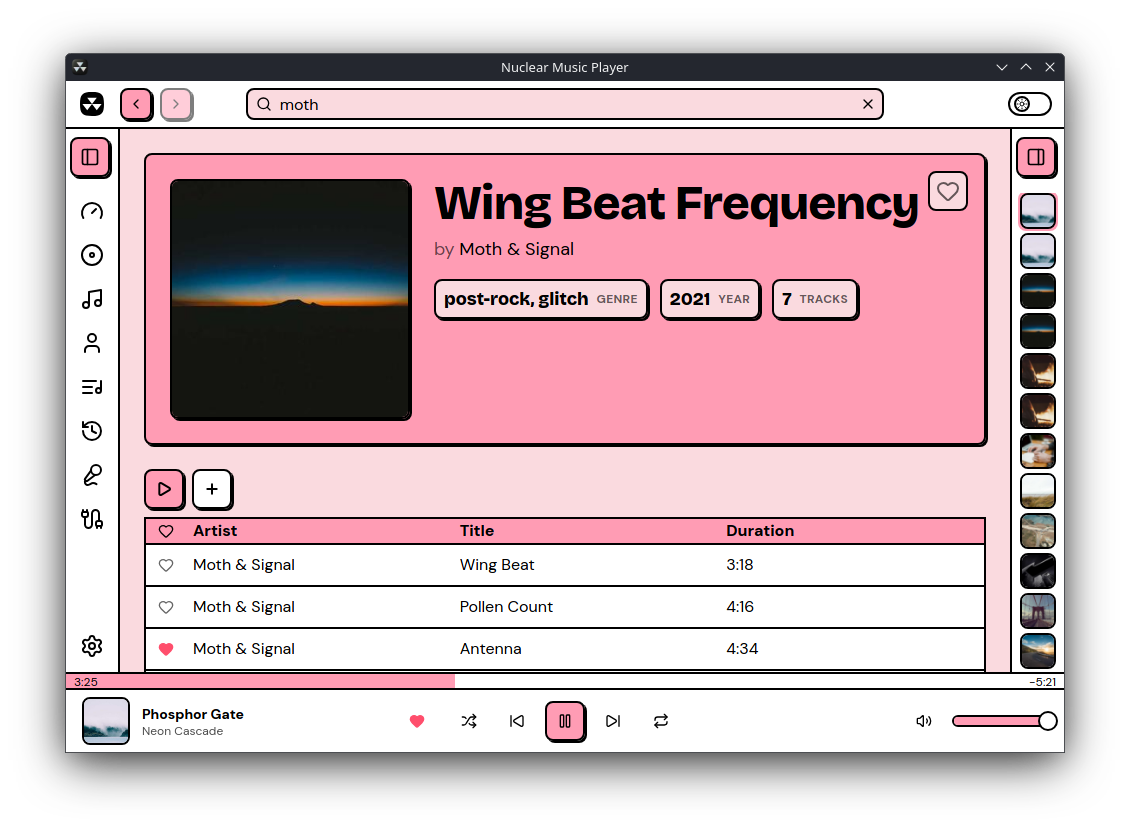The width and height of the screenshot is (1130, 830).
Task: Open the Dashboard gauge icon
Action: (92, 211)
